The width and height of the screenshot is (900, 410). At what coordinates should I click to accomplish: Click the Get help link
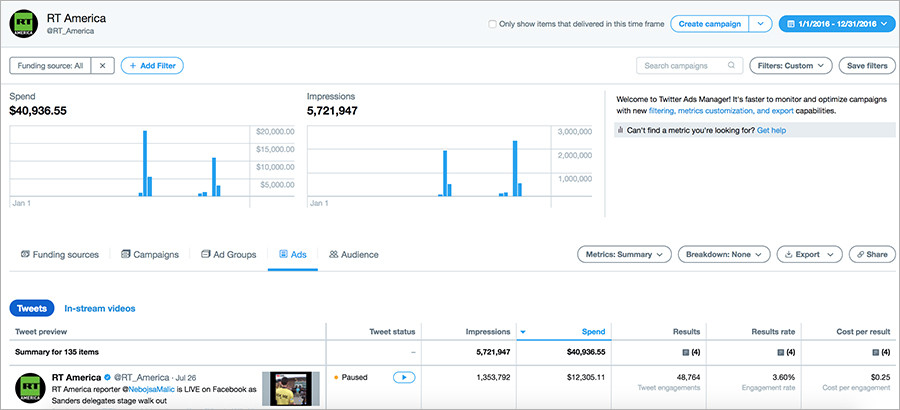tap(771, 130)
